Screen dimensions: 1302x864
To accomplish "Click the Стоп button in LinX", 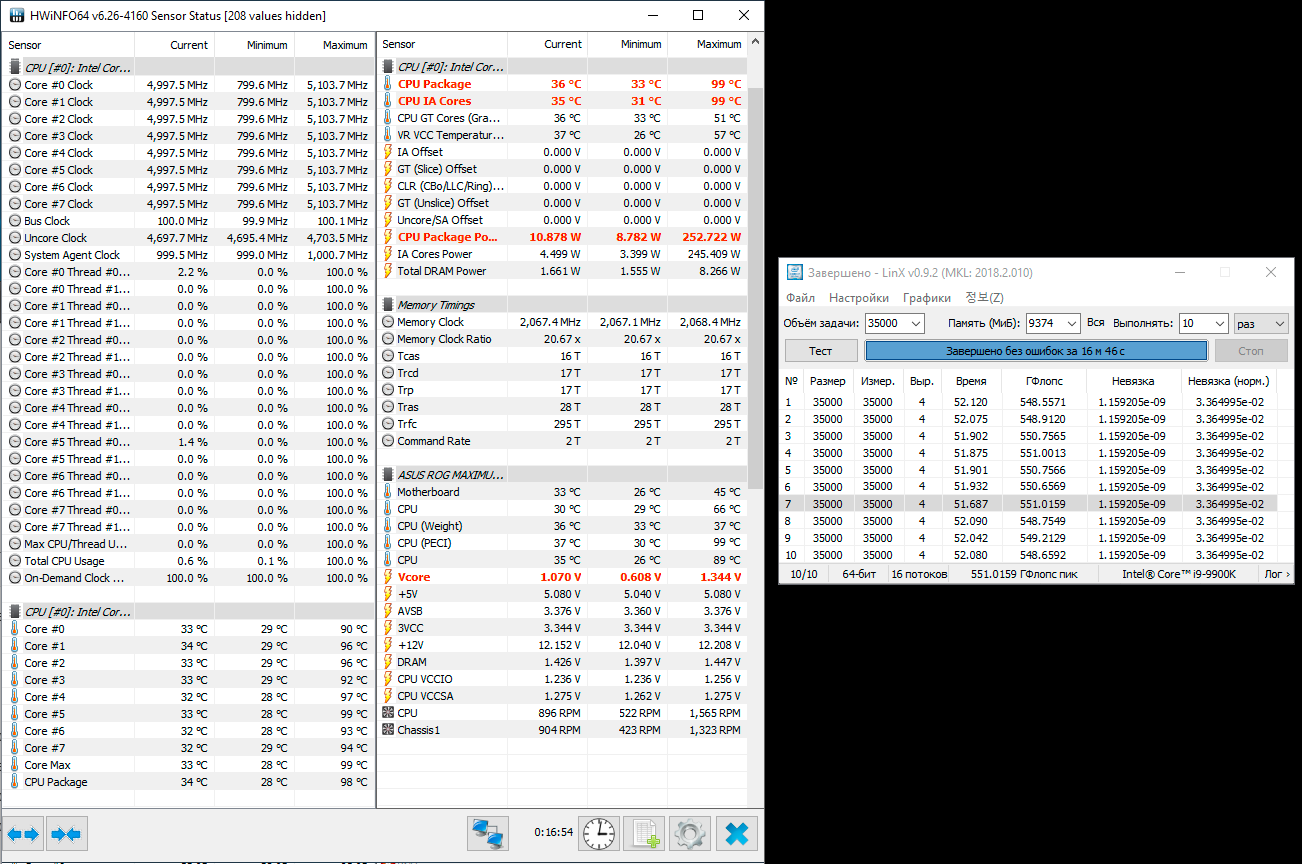I will pyautogui.click(x=1251, y=351).
